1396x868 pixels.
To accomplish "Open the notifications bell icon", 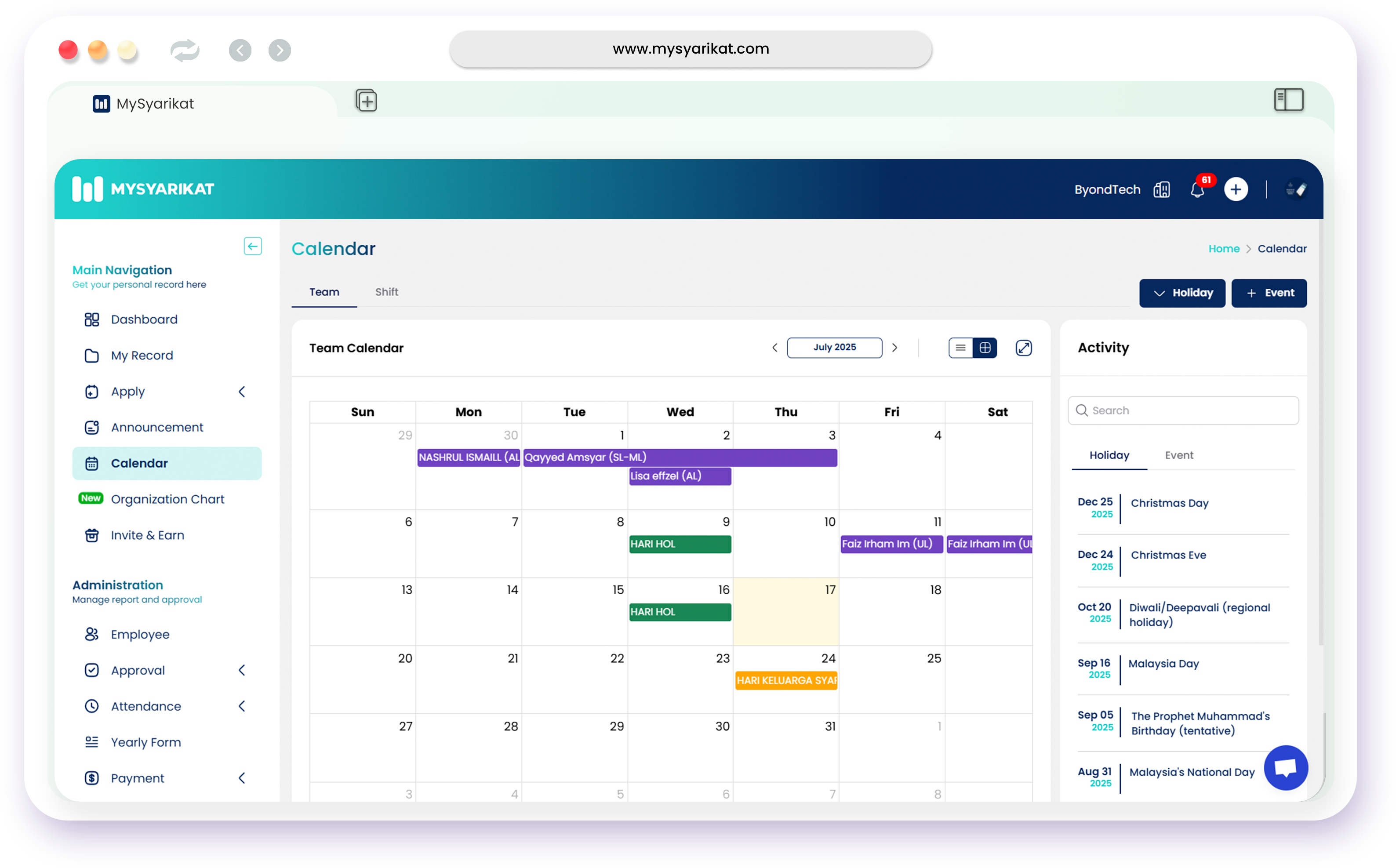I will tap(1197, 189).
